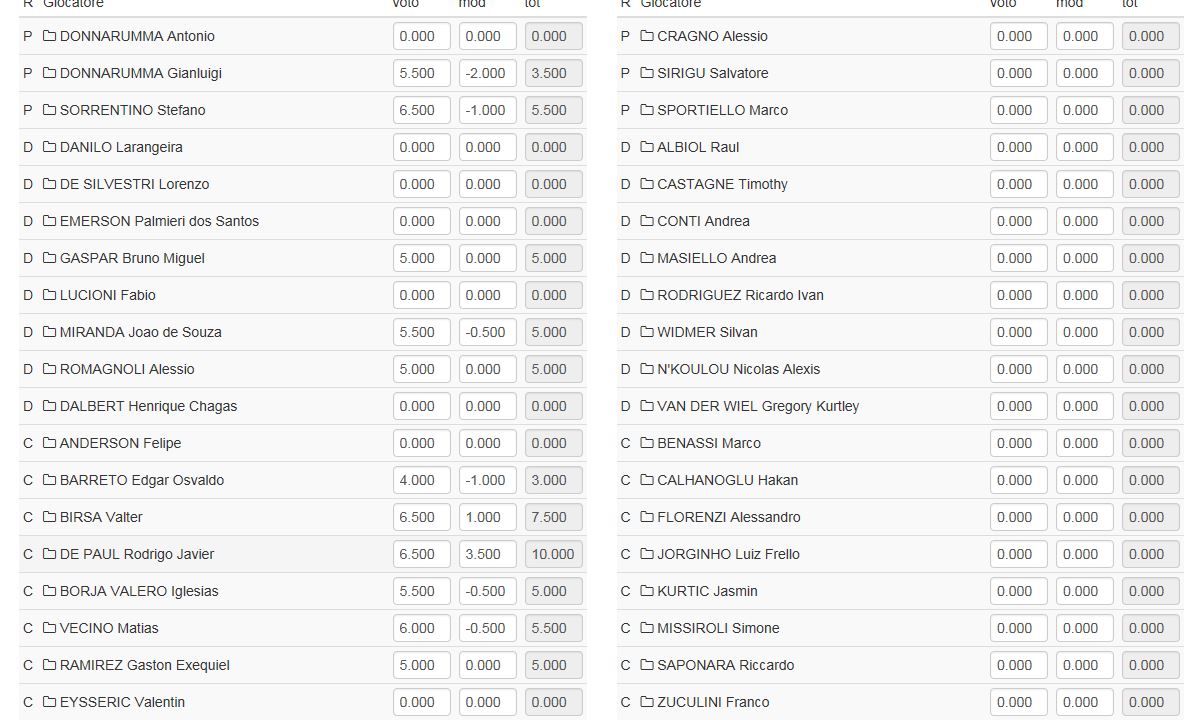Open folder icon beside BIRSA Valter
The image size is (1187, 720).
coord(49,517)
